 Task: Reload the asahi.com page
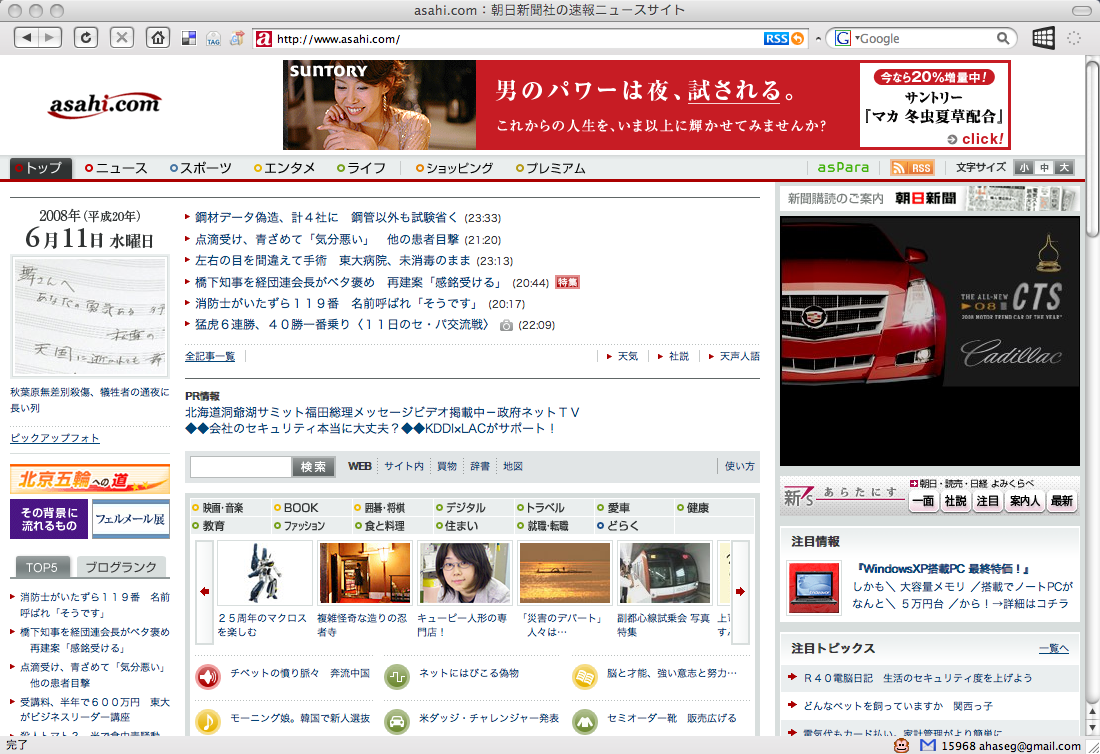point(86,38)
